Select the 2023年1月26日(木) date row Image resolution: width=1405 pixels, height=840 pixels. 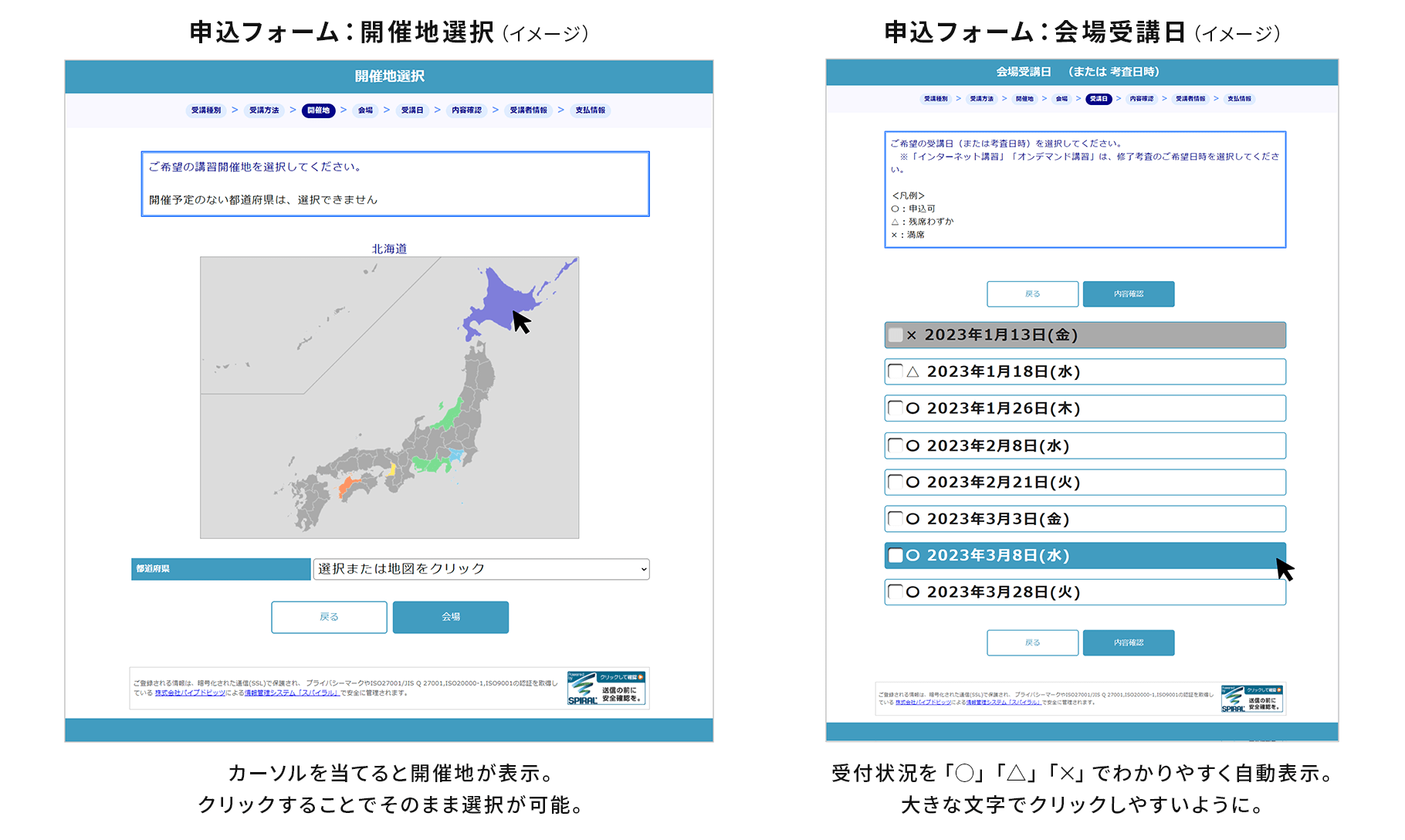pyautogui.click(x=1085, y=408)
